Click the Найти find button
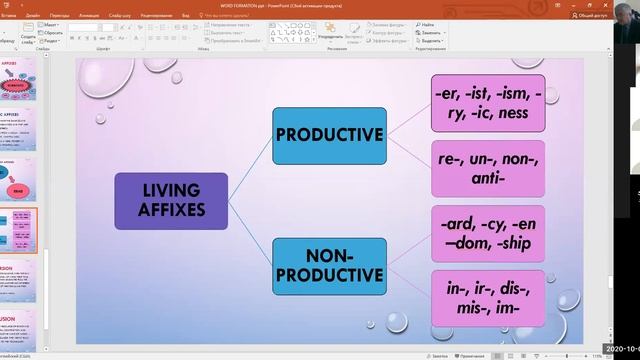The width and height of the screenshot is (640, 360). (x=425, y=25)
